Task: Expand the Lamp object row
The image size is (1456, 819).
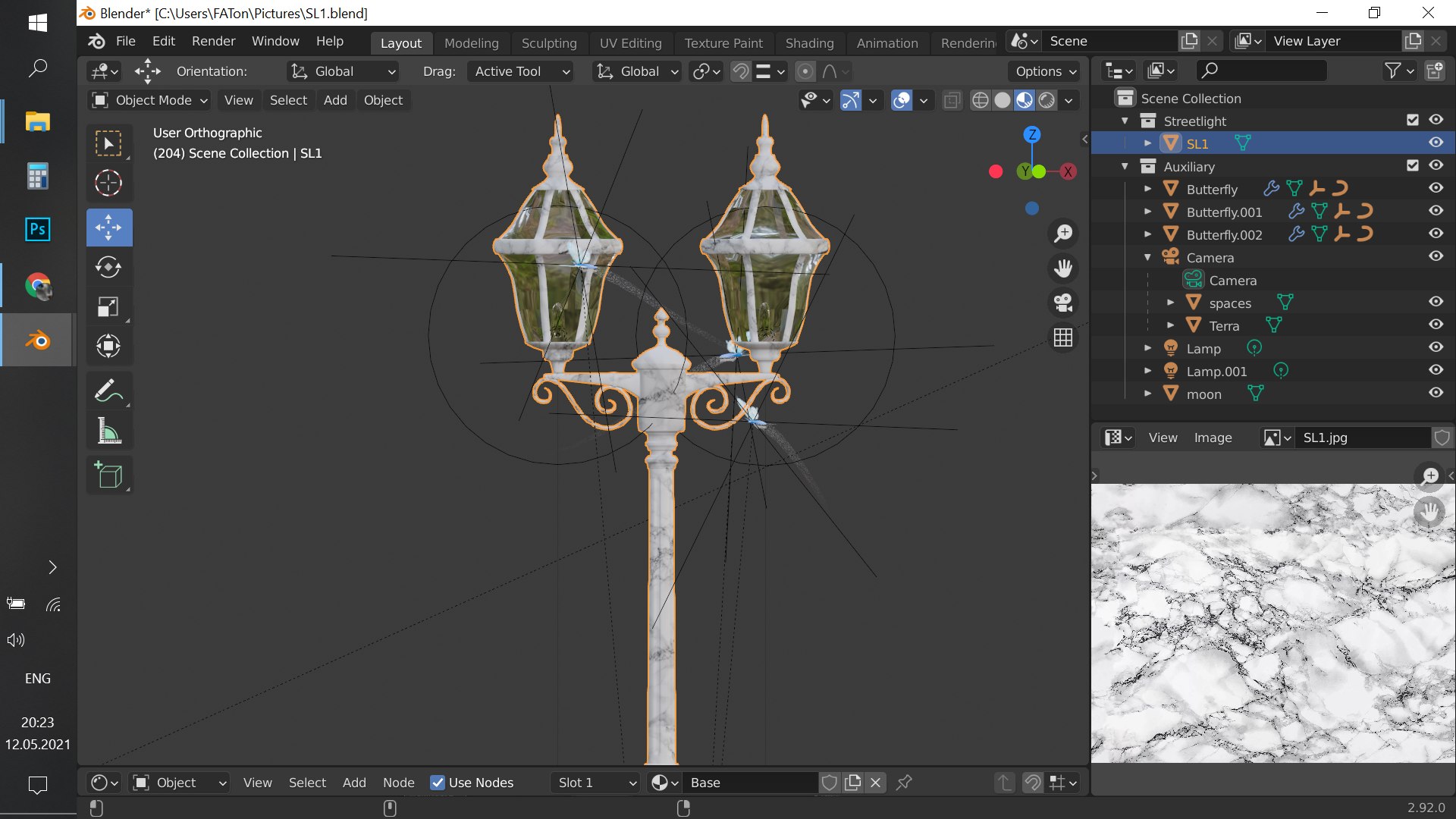Action: [x=1148, y=348]
